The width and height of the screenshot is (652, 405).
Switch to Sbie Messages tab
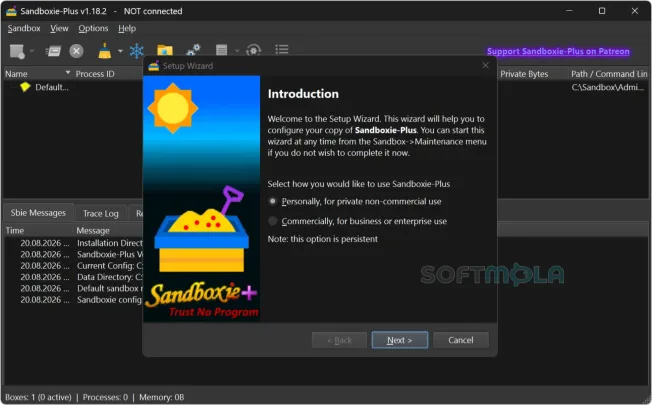(x=38, y=212)
